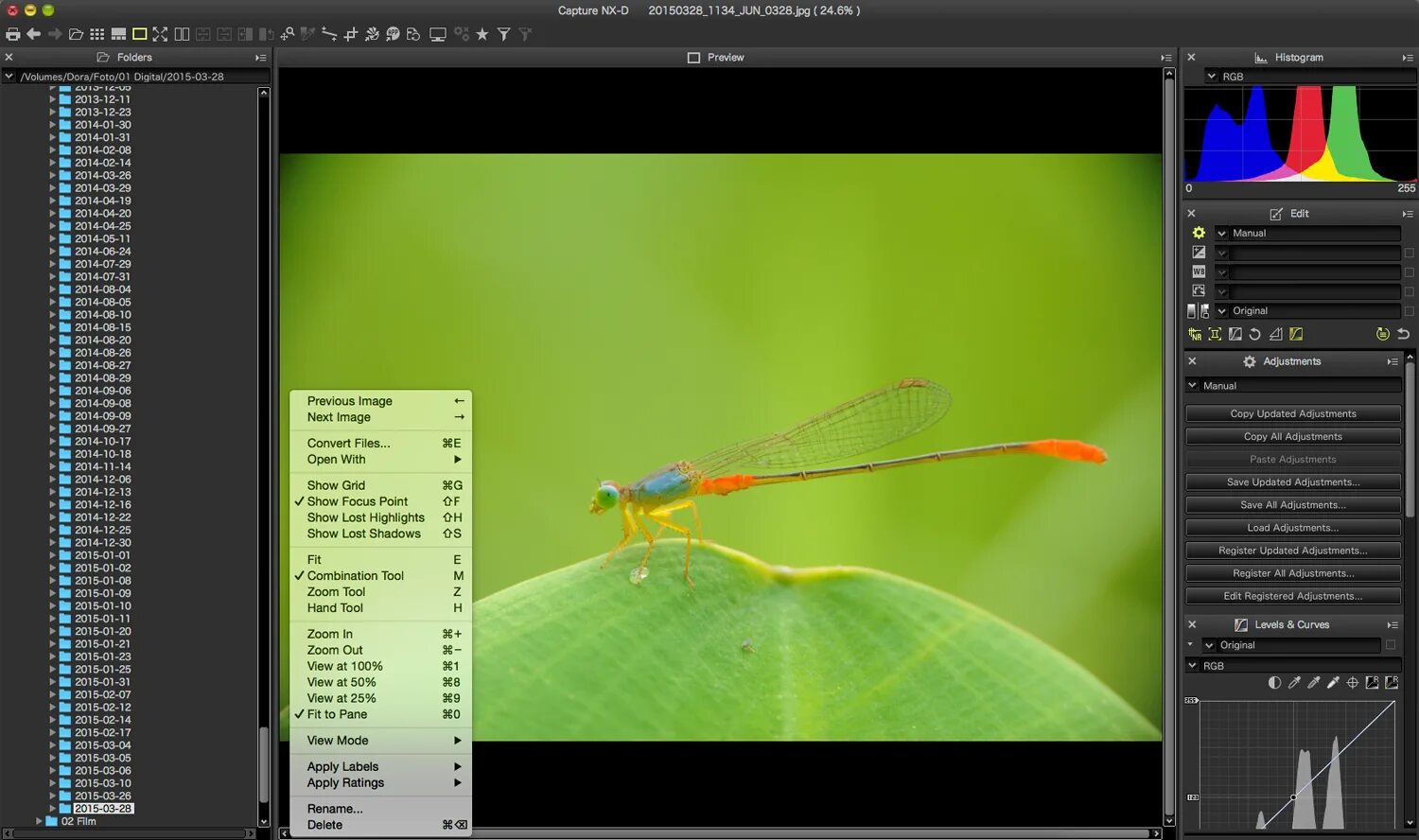Open the highlighted Levels & Curves tool icon
Screen dimensions: 1419x840
click(1296, 334)
